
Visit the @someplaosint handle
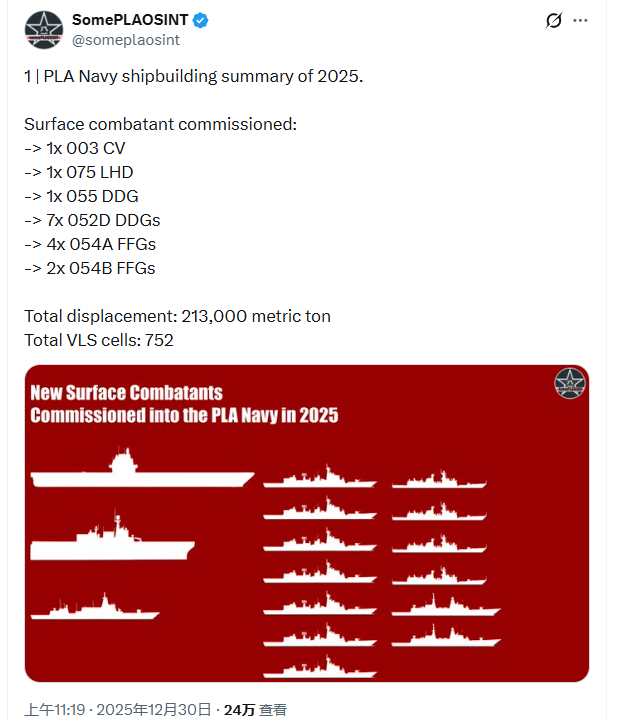(x=126, y=40)
